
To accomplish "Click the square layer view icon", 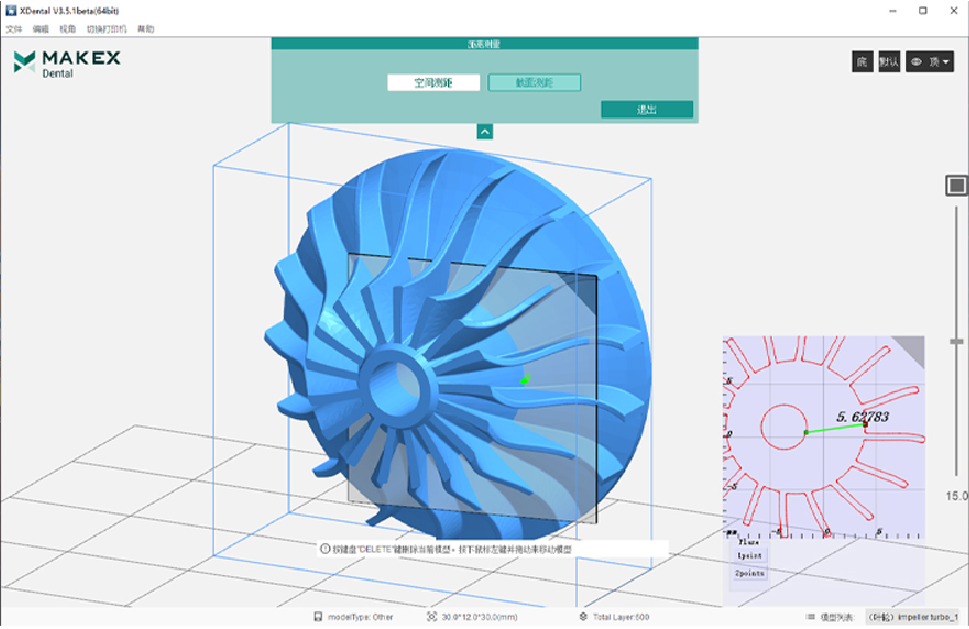I will pyautogui.click(x=956, y=185).
